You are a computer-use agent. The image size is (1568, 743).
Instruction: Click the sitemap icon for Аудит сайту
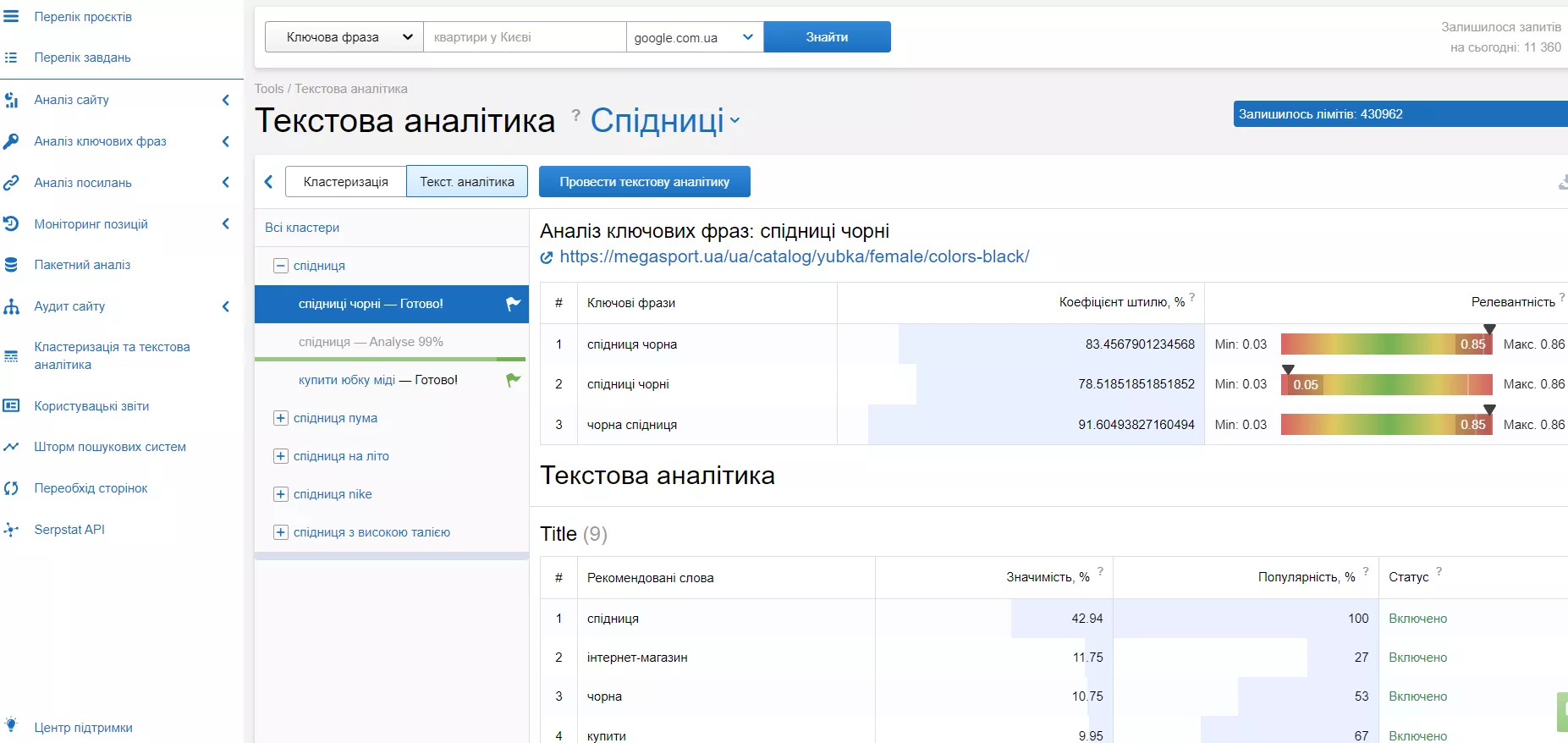pyautogui.click(x=11, y=306)
